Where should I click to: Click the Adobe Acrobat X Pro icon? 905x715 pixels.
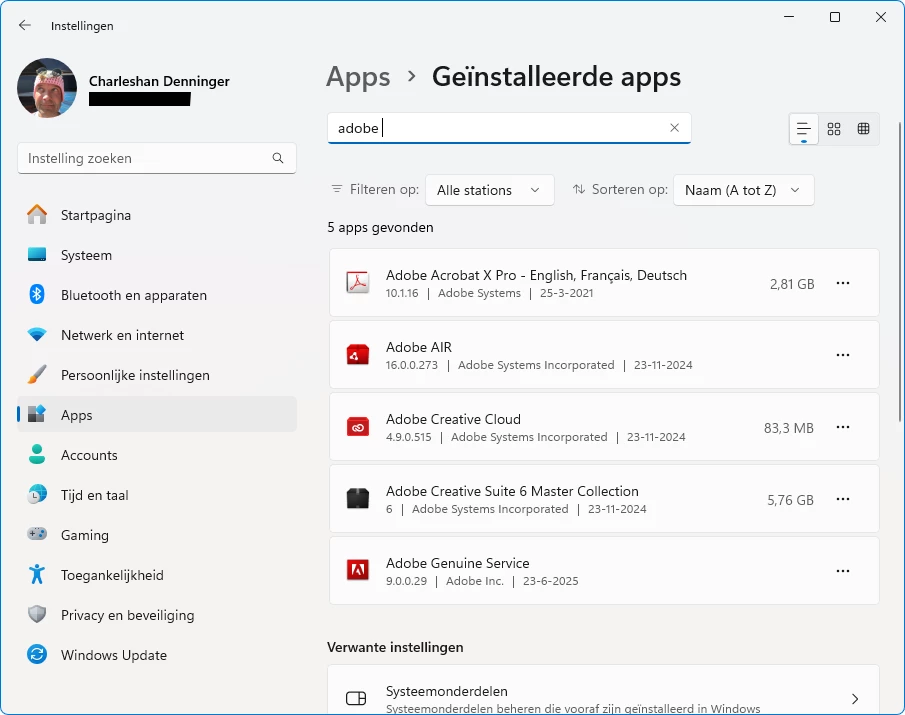pos(358,283)
